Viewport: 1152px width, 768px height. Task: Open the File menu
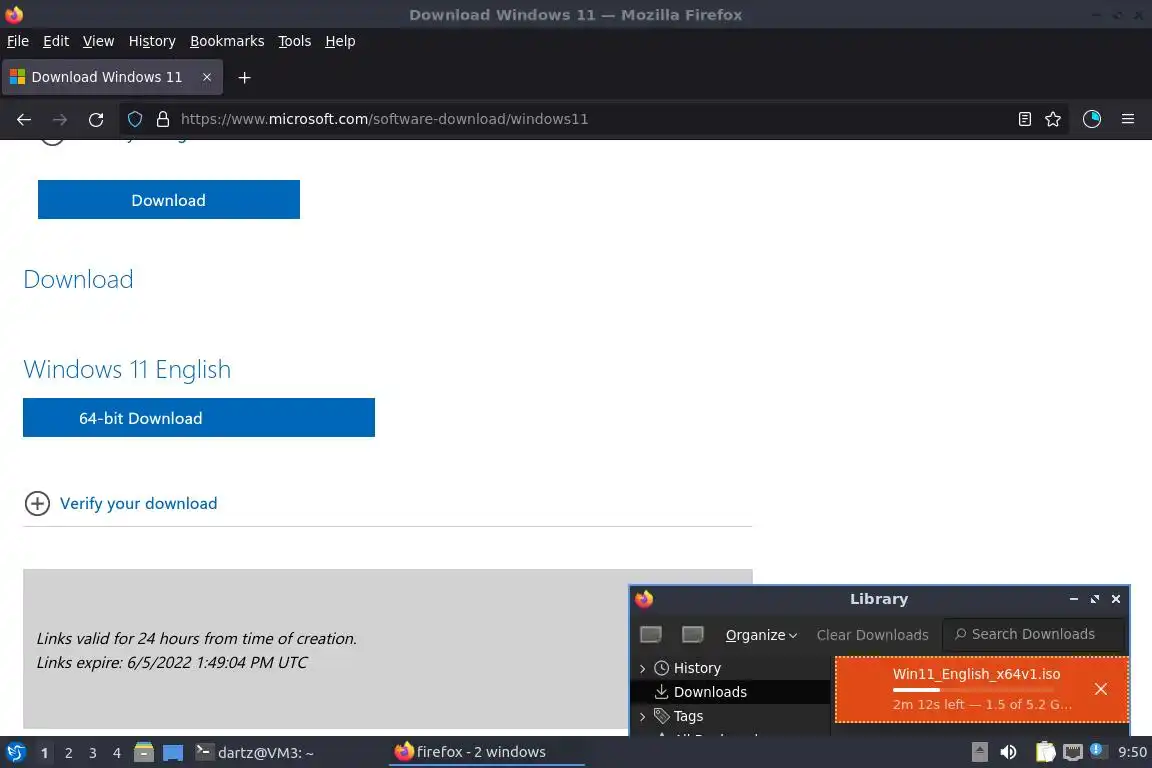coord(18,41)
